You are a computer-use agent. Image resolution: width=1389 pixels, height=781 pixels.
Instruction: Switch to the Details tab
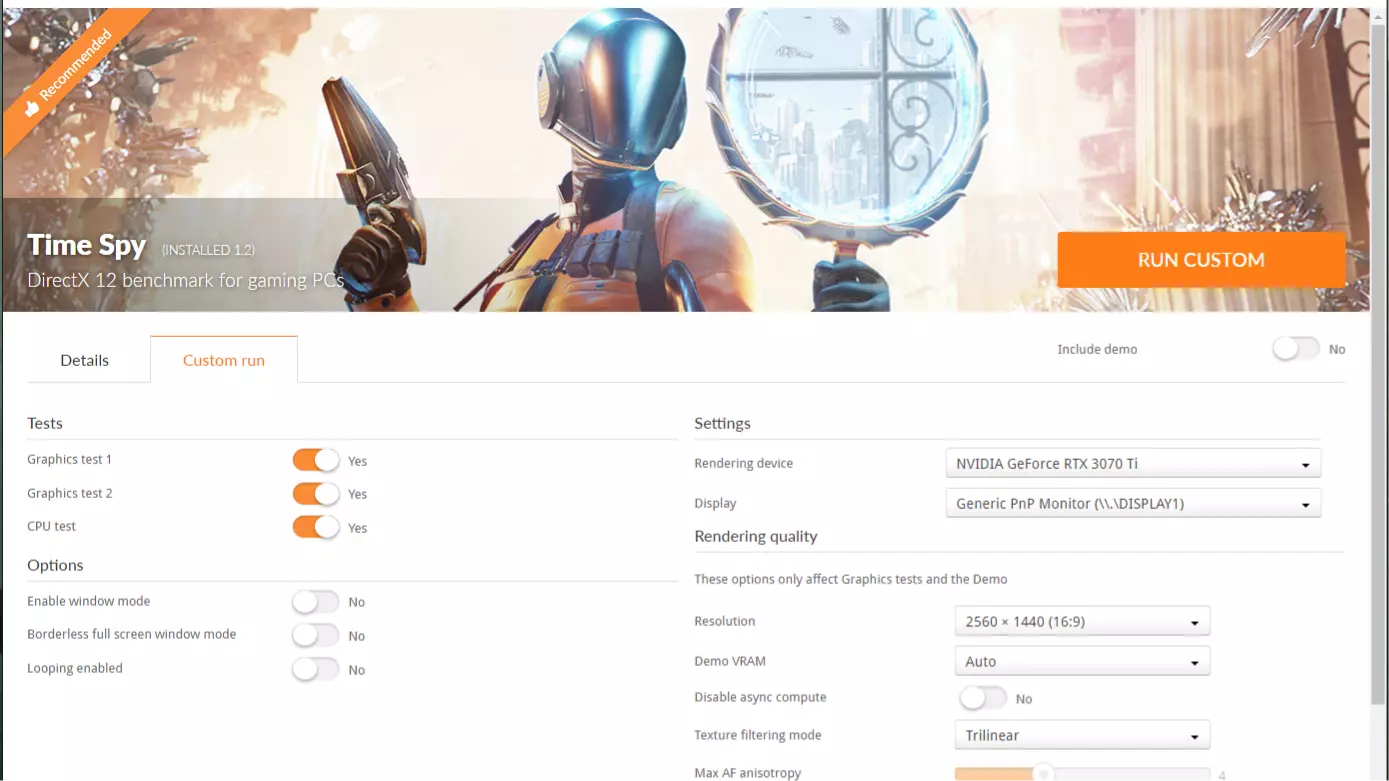coord(85,360)
